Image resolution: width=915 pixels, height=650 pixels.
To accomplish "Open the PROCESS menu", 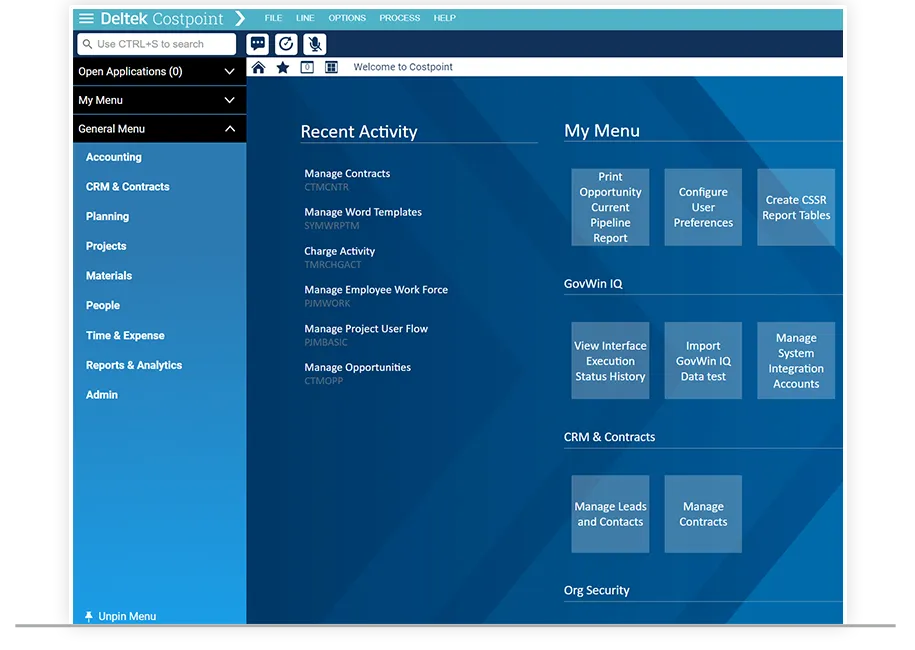I will pyautogui.click(x=400, y=18).
